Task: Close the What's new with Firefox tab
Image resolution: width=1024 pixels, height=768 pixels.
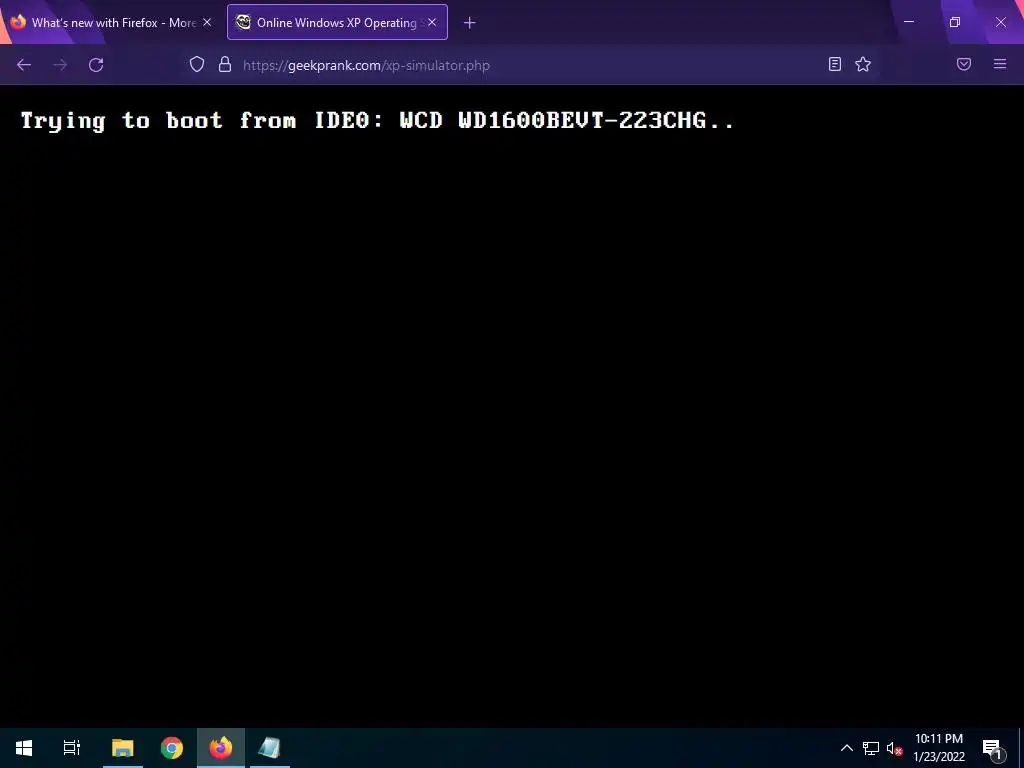Action: pyautogui.click(x=207, y=22)
